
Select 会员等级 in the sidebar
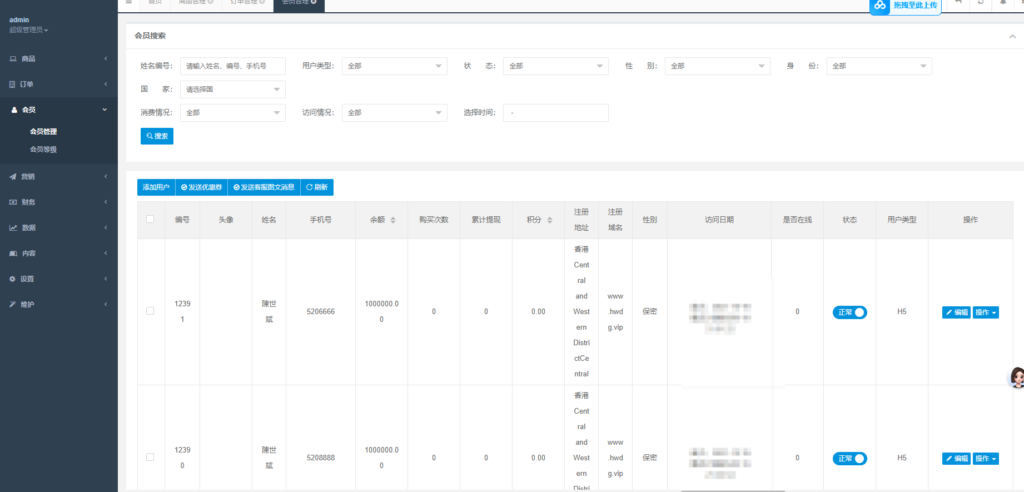pos(43,149)
